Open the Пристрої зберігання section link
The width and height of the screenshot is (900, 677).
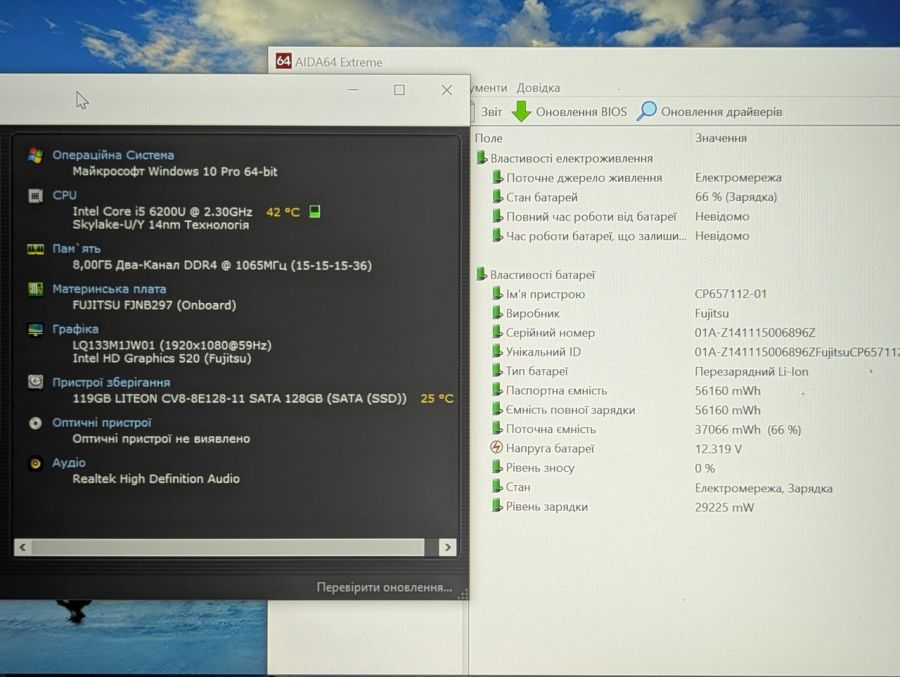tap(111, 382)
